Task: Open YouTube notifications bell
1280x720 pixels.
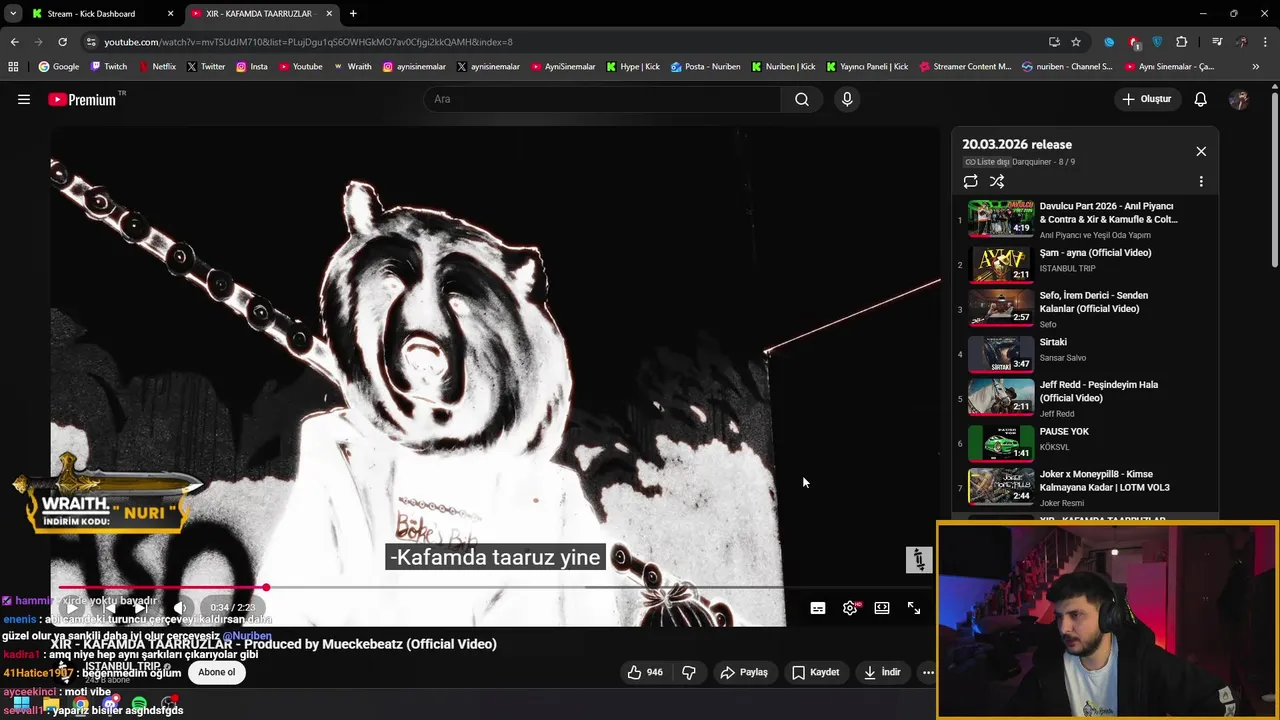Action: point(1200,99)
